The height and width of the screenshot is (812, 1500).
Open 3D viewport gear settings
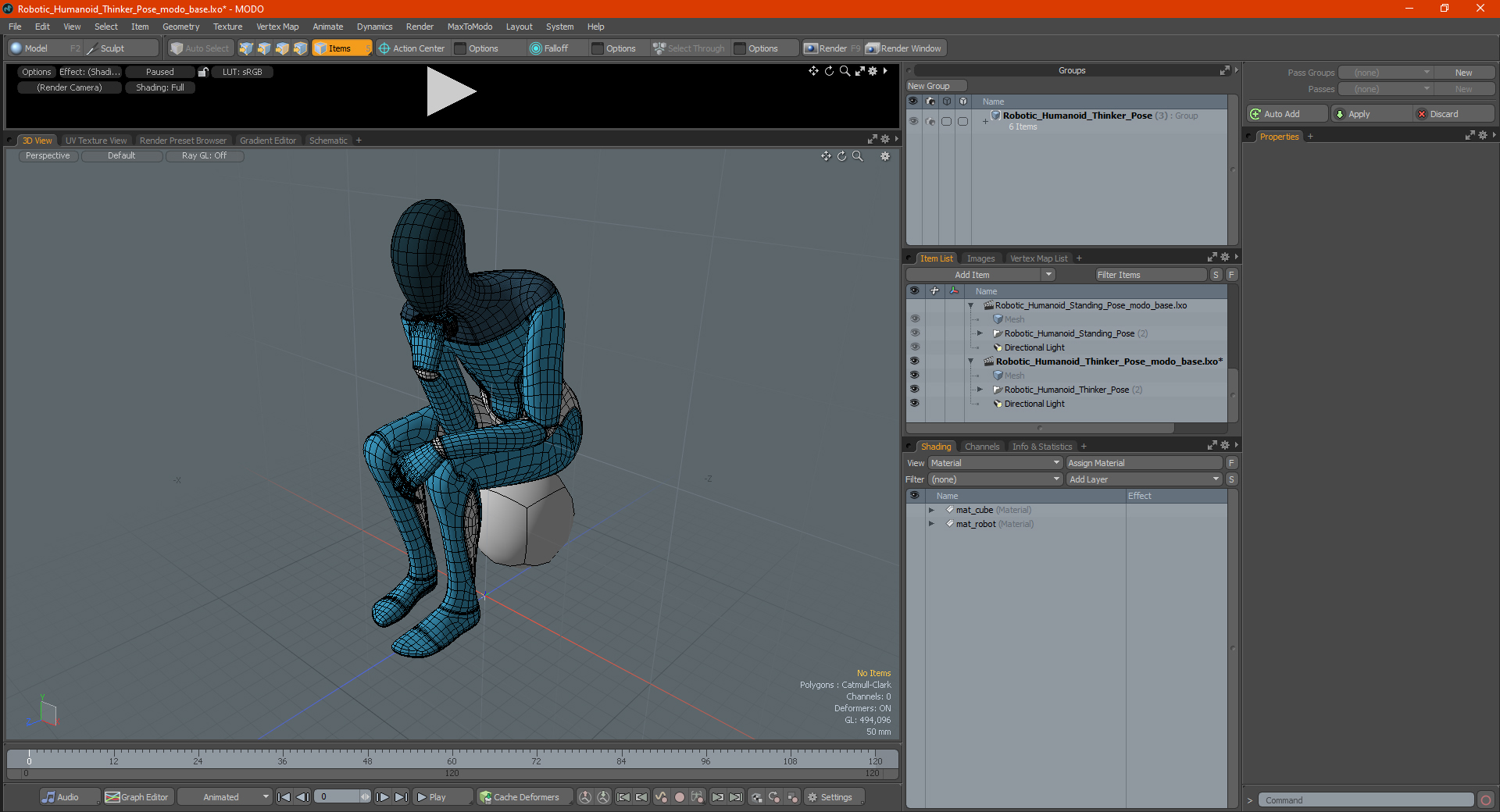click(x=885, y=156)
